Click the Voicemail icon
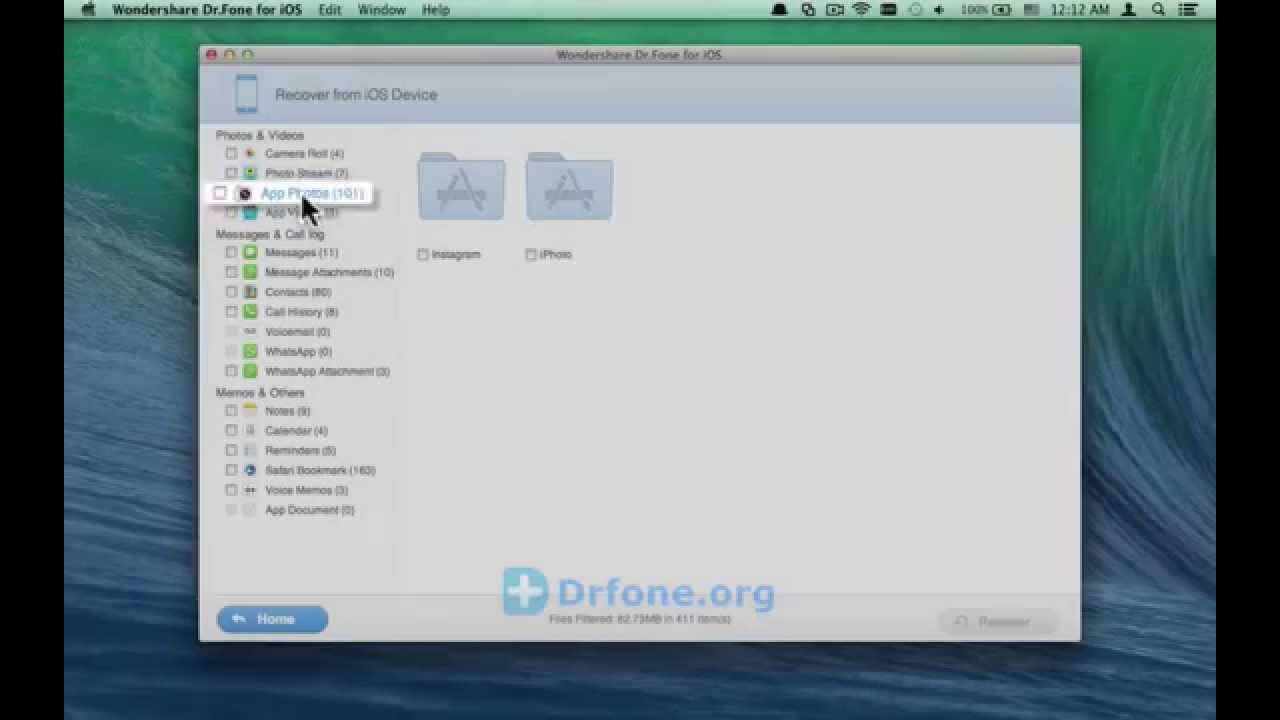This screenshot has height=720, width=1280. (x=250, y=332)
